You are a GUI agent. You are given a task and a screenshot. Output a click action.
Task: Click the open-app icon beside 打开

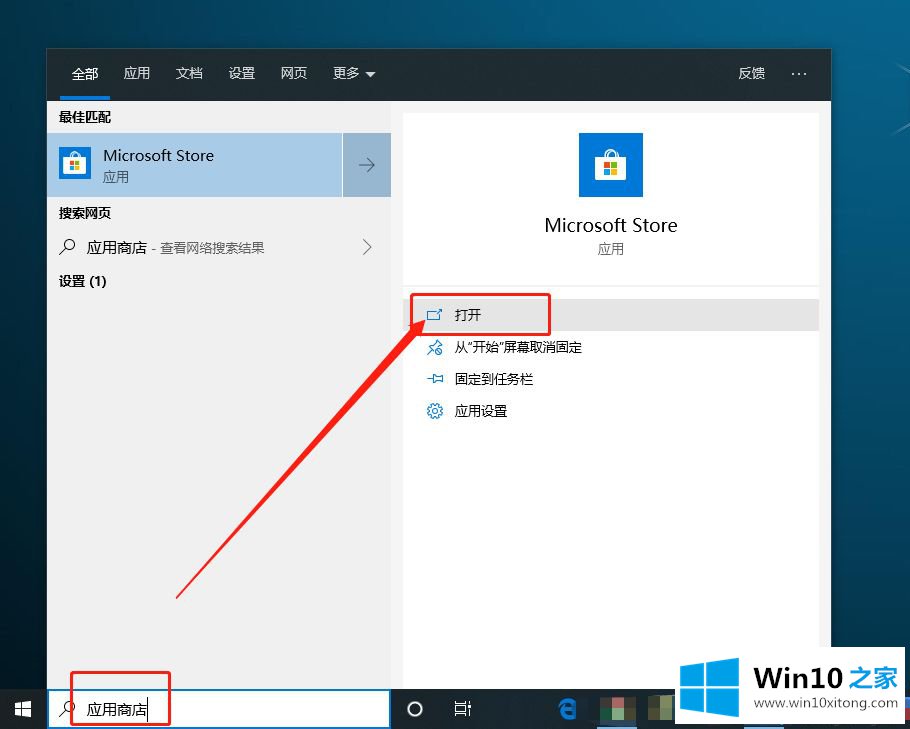tap(435, 315)
